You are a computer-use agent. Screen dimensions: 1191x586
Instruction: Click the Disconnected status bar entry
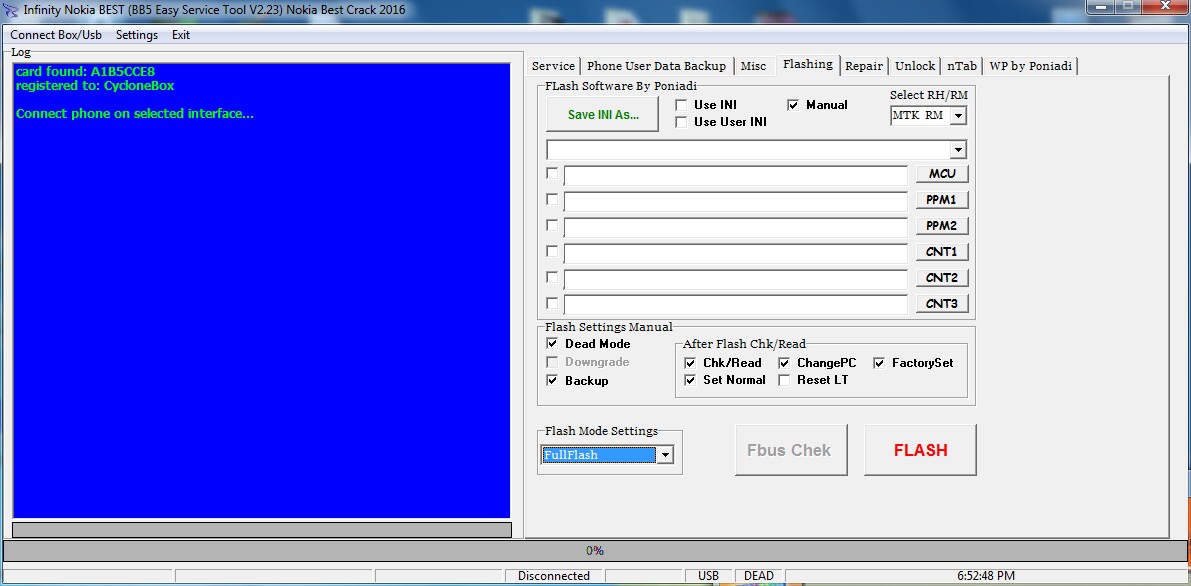pyautogui.click(x=554, y=576)
